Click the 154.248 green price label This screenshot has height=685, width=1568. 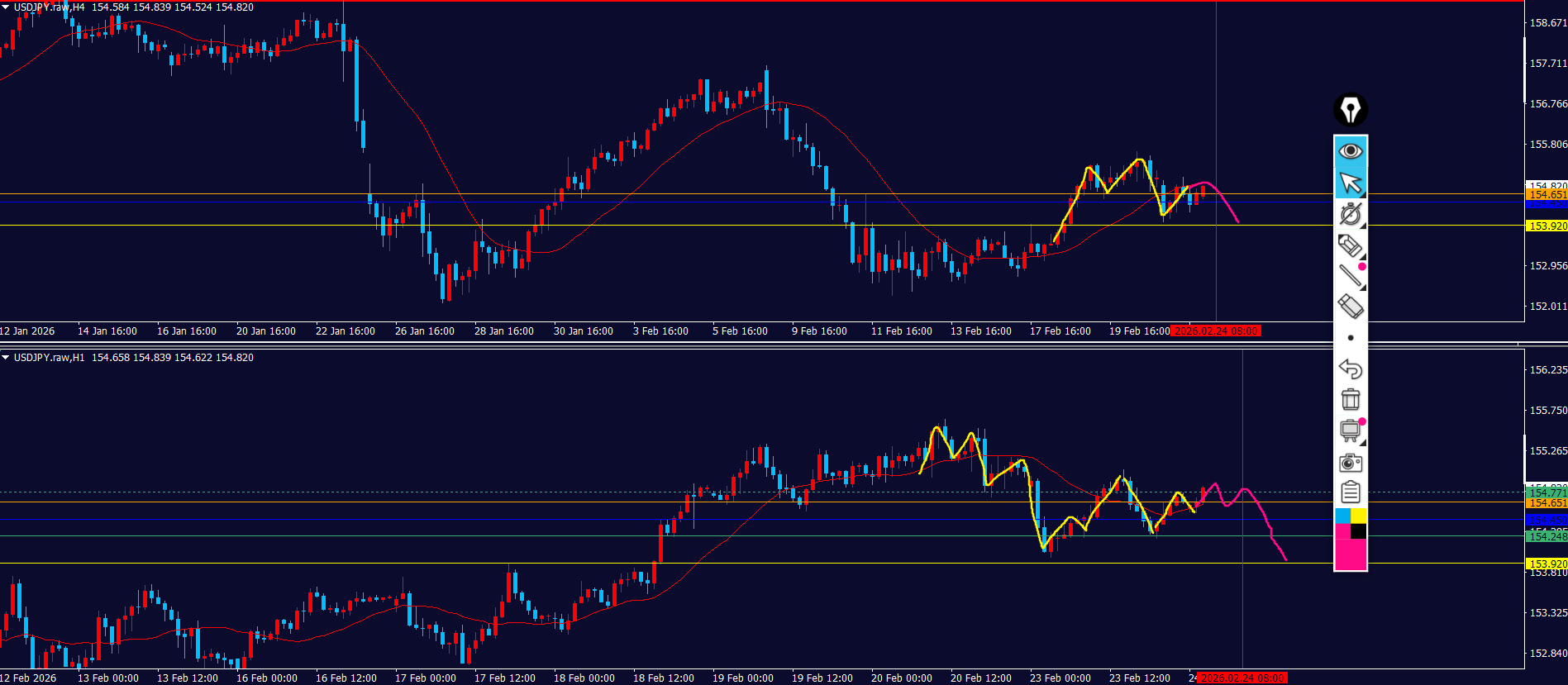[x=1547, y=536]
